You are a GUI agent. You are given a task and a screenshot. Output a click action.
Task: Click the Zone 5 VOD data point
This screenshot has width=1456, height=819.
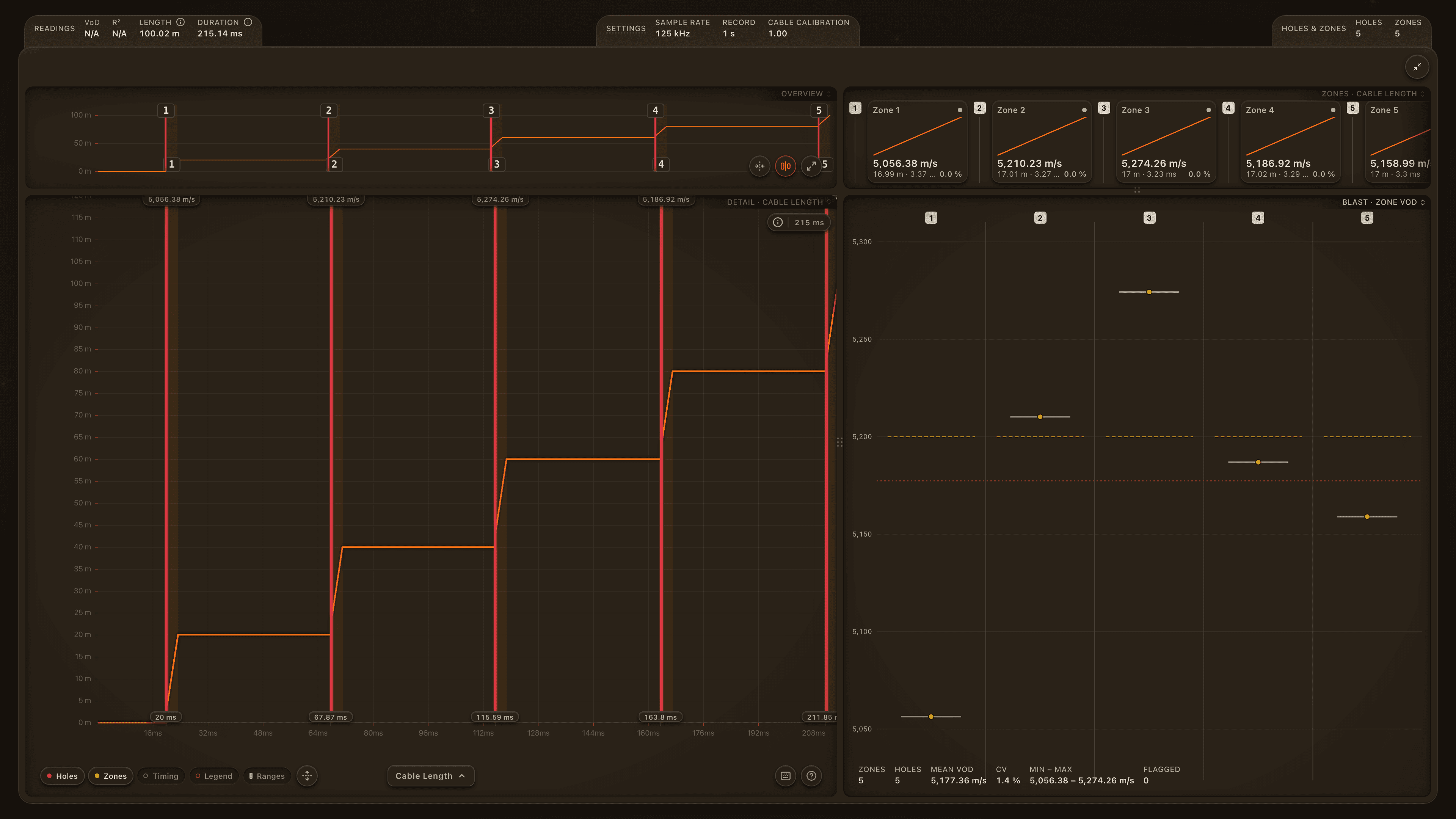click(1367, 516)
